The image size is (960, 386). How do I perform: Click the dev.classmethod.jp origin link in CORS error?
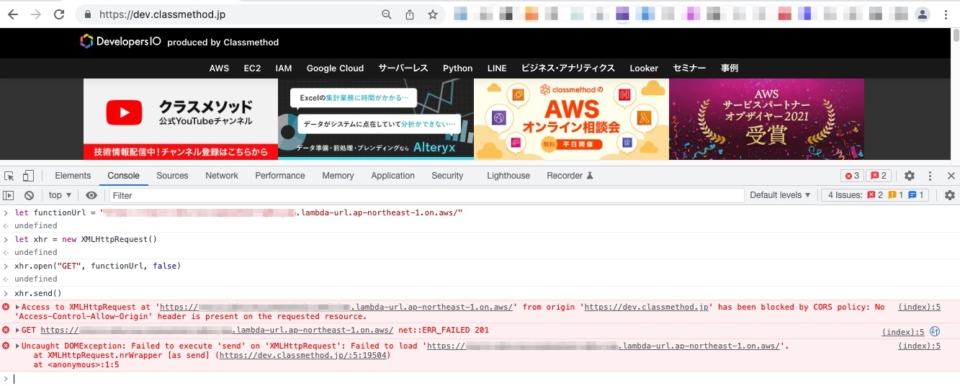tap(646, 307)
